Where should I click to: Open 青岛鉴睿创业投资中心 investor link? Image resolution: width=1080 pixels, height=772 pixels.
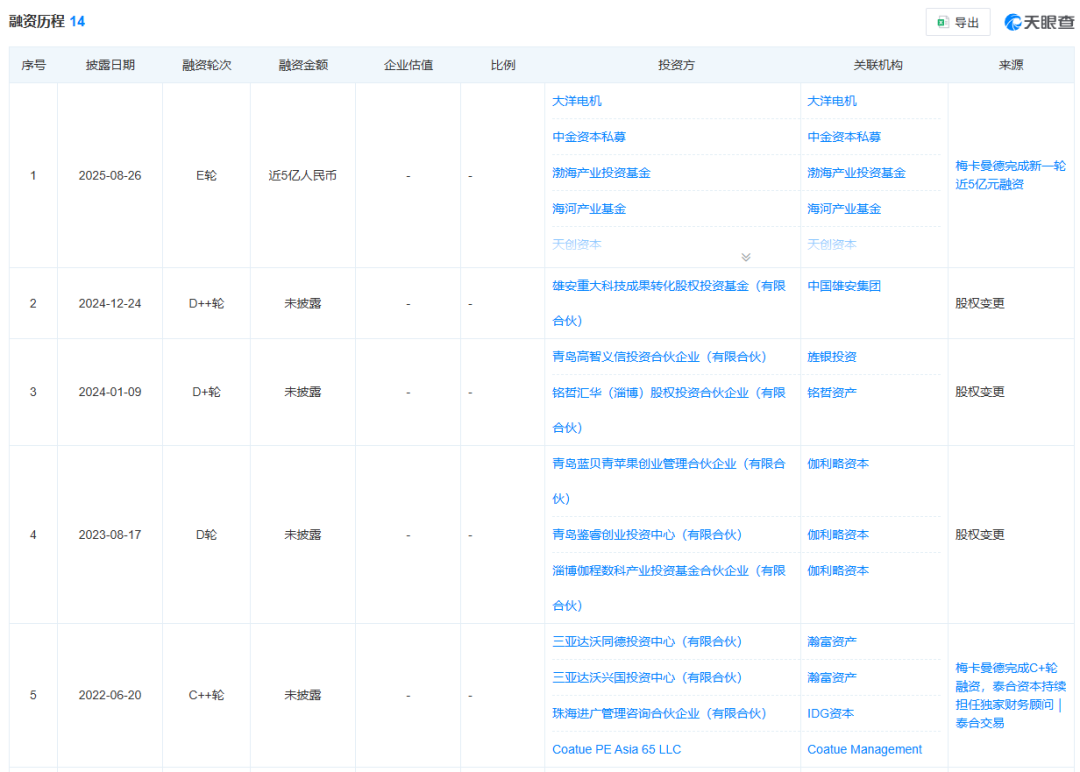(x=647, y=534)
